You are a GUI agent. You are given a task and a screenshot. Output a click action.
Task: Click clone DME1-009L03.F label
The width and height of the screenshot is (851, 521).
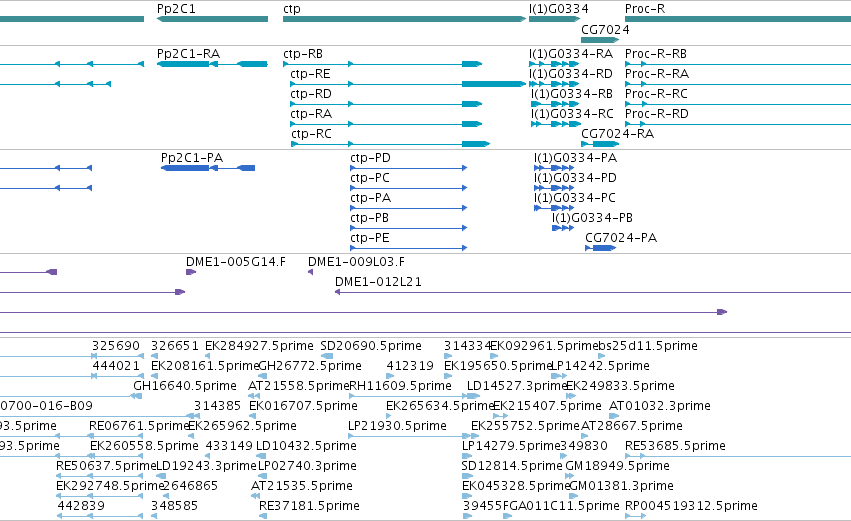click(x=357, y=262)
